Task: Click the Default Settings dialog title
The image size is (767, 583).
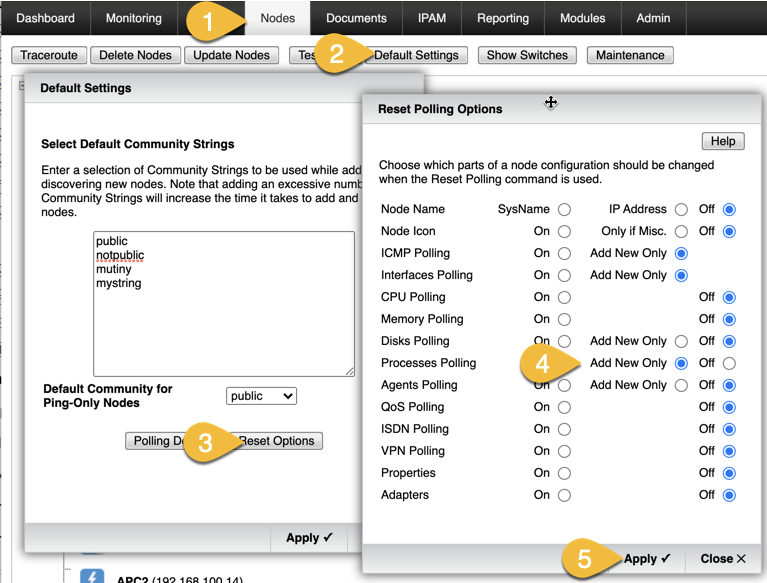Action: (x=86, y=88)
